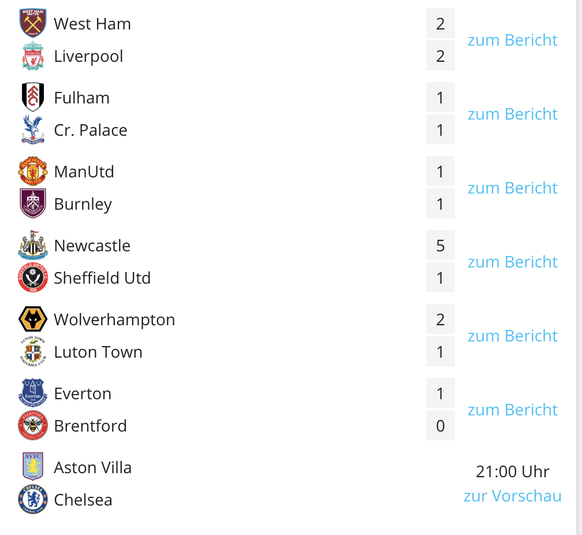Click the Everton club crest

point(33,393)
